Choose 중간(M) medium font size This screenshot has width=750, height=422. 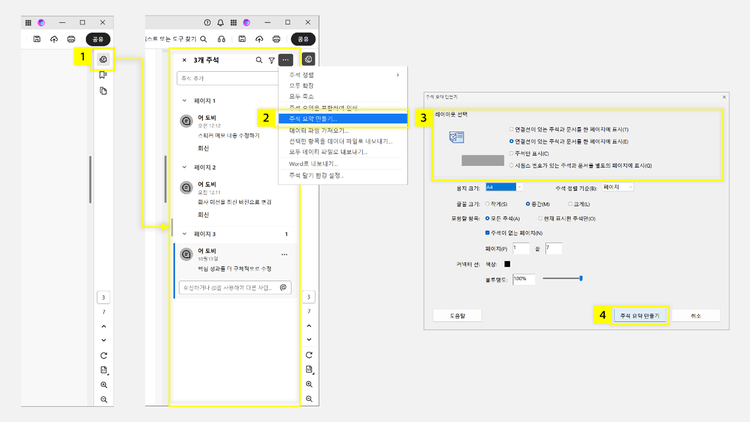coord(528,204)
